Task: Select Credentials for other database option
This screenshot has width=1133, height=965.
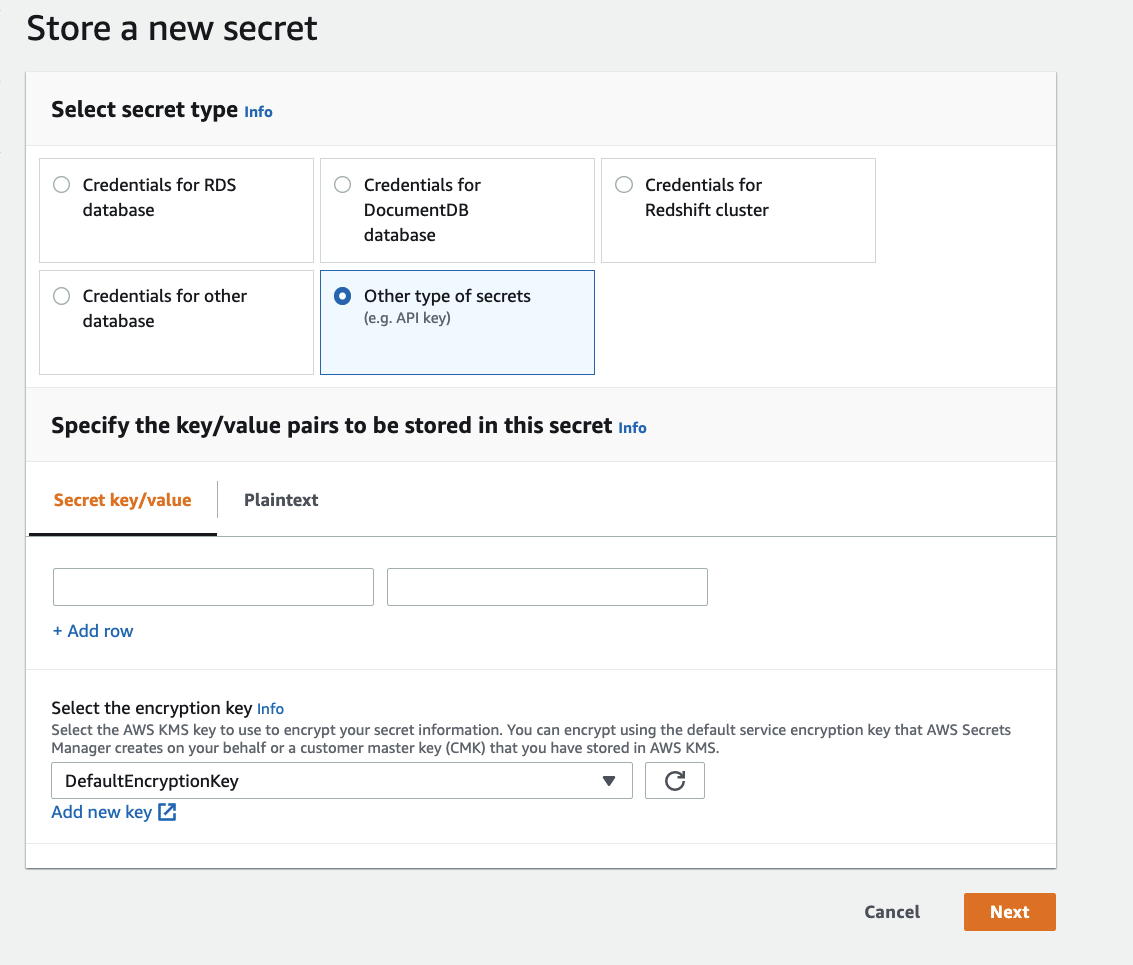Action: [x=62, y=296]
